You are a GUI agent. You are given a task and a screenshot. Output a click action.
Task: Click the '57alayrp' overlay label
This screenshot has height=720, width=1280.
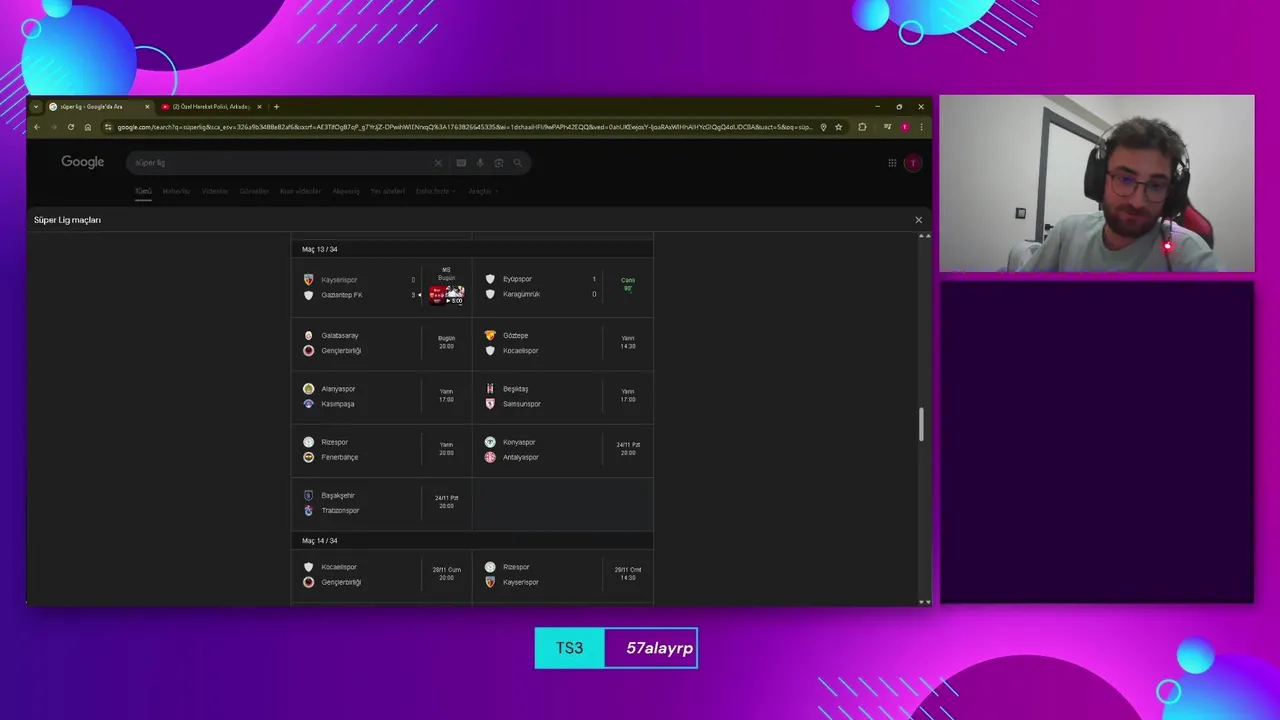point(659,648)
